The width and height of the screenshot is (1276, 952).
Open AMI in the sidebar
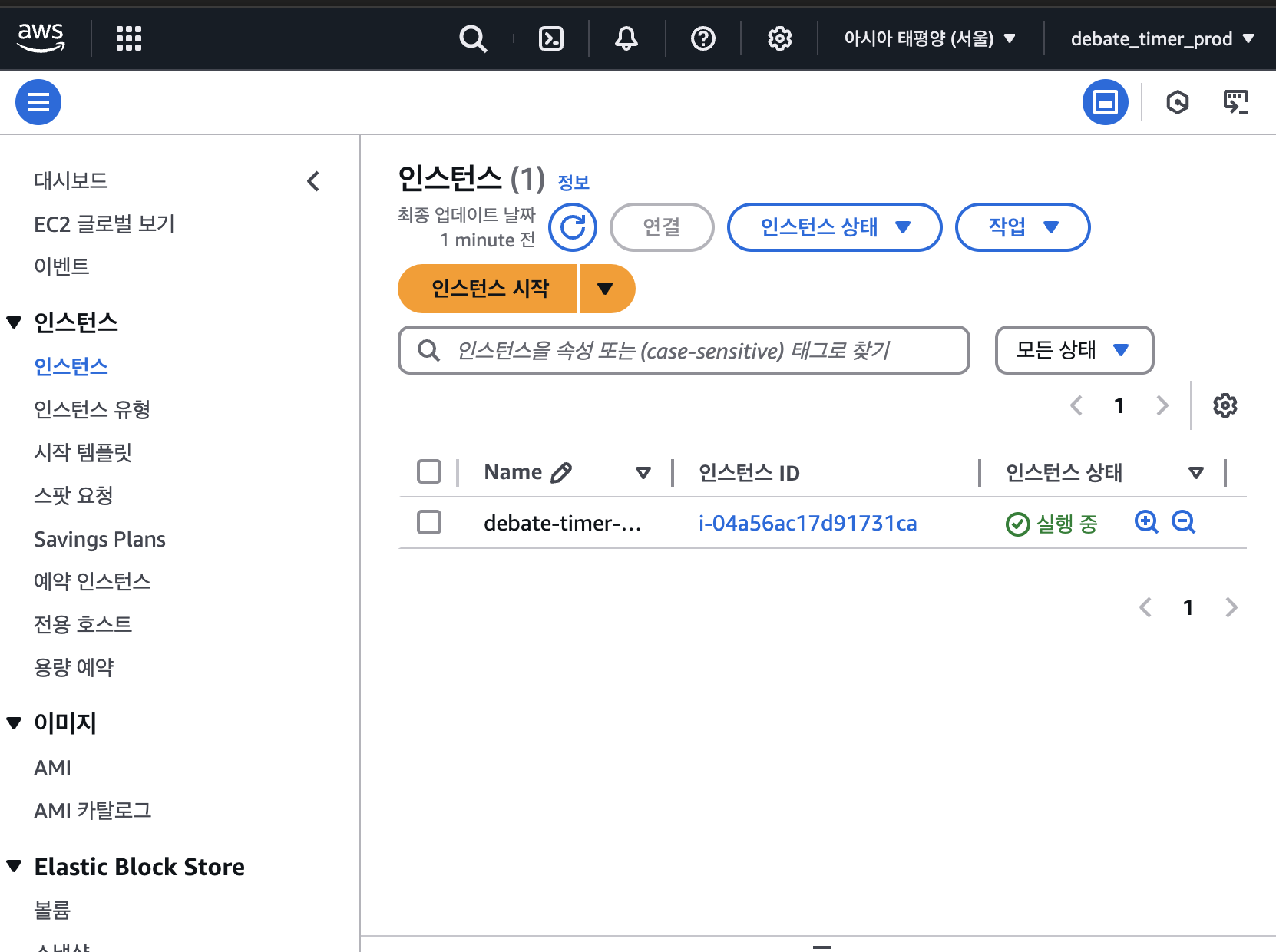pyautogui.click(x=52, y=768)
